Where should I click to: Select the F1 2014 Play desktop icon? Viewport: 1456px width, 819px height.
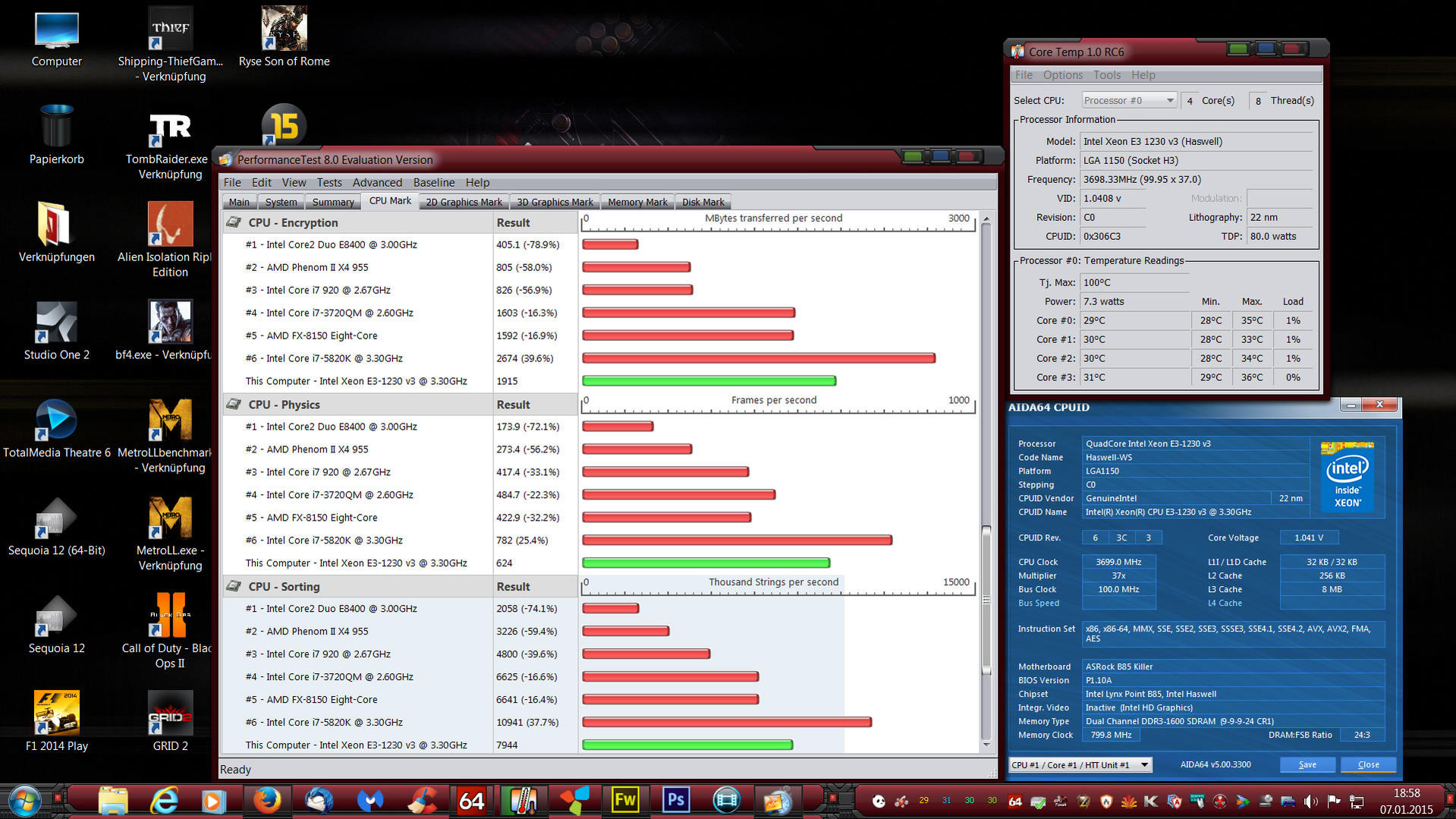click(x=56, y=721)
